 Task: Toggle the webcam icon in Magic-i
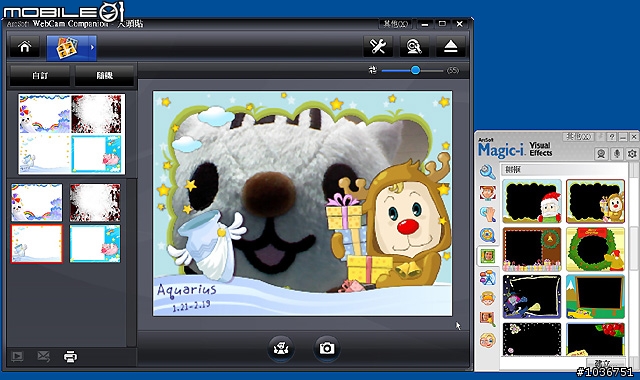click(x=601, y=154)
